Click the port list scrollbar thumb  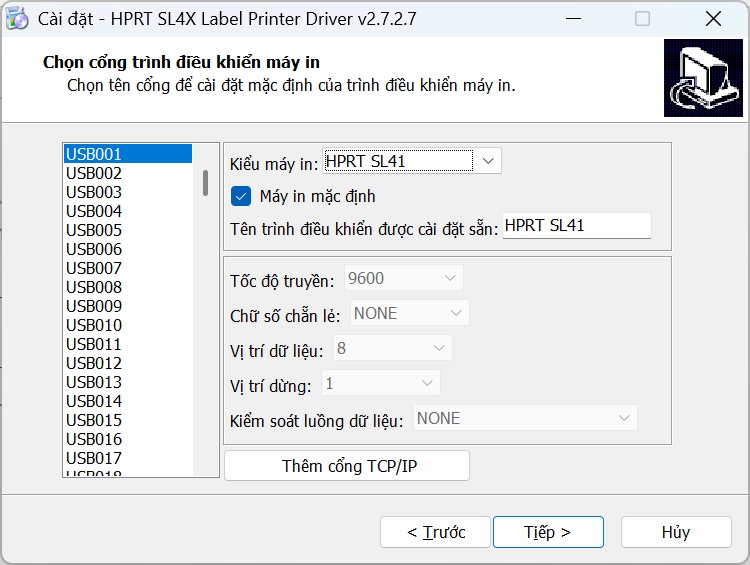tap(205, 182)
